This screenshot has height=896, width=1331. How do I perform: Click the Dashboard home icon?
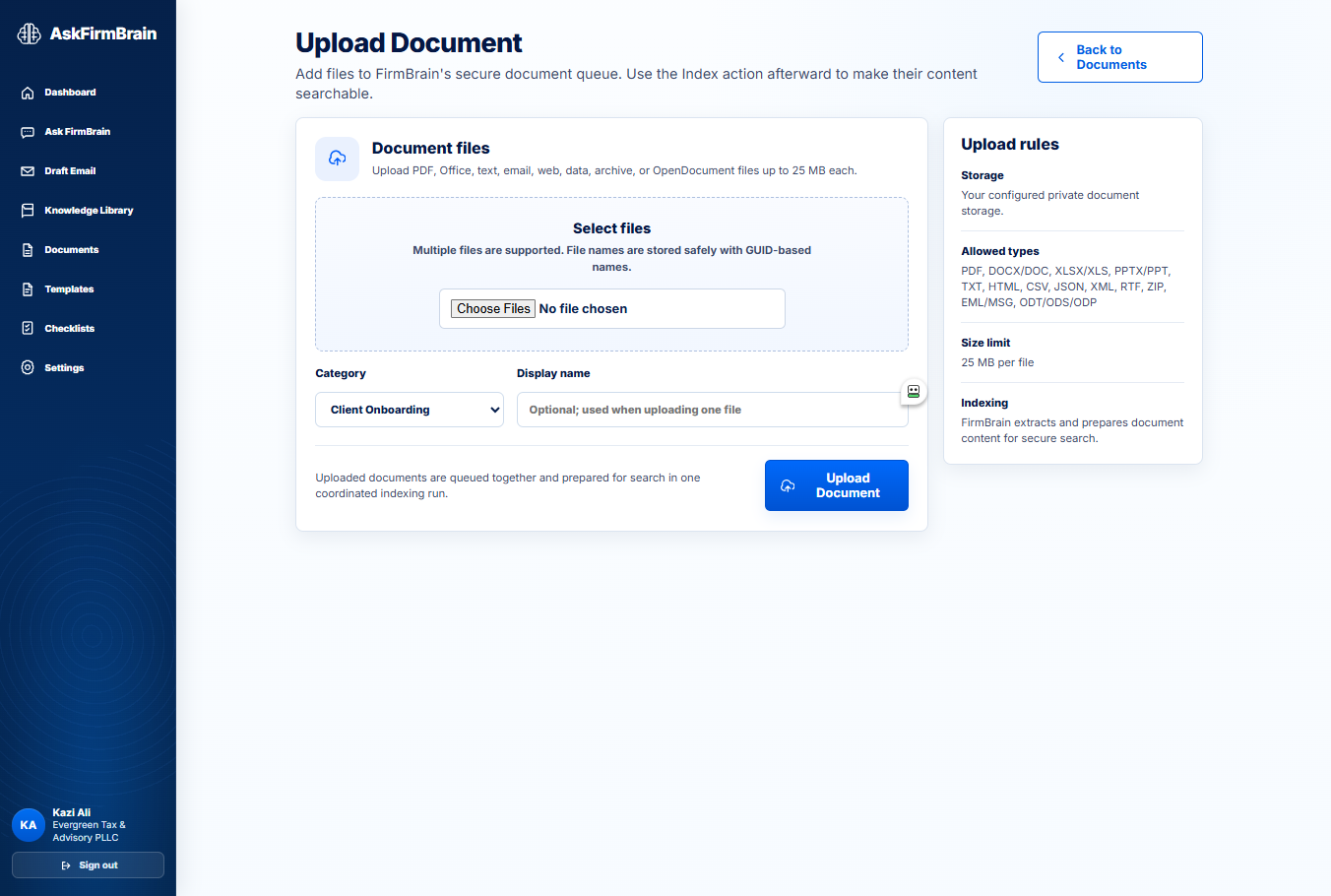(28, 93)
